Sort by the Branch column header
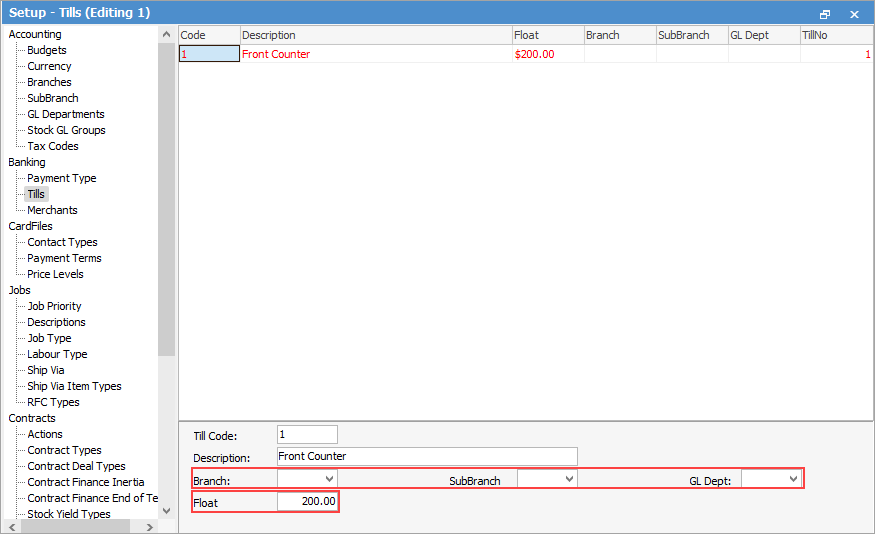This screenshot has height=534, width=875. click(x=620, y=35)
